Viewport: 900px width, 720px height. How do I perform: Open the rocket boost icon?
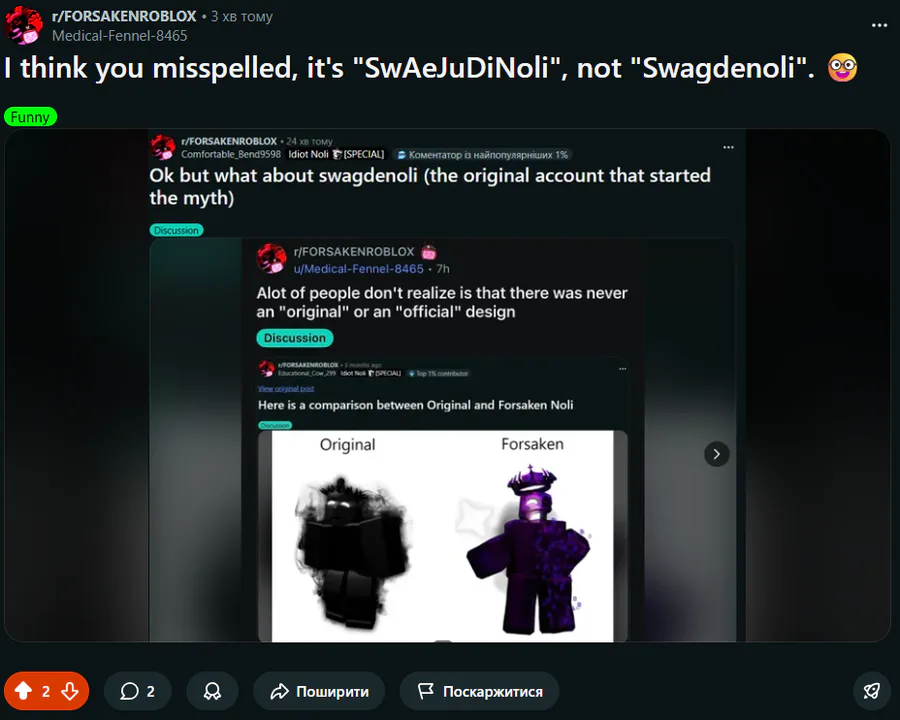[x=872, y=691]
